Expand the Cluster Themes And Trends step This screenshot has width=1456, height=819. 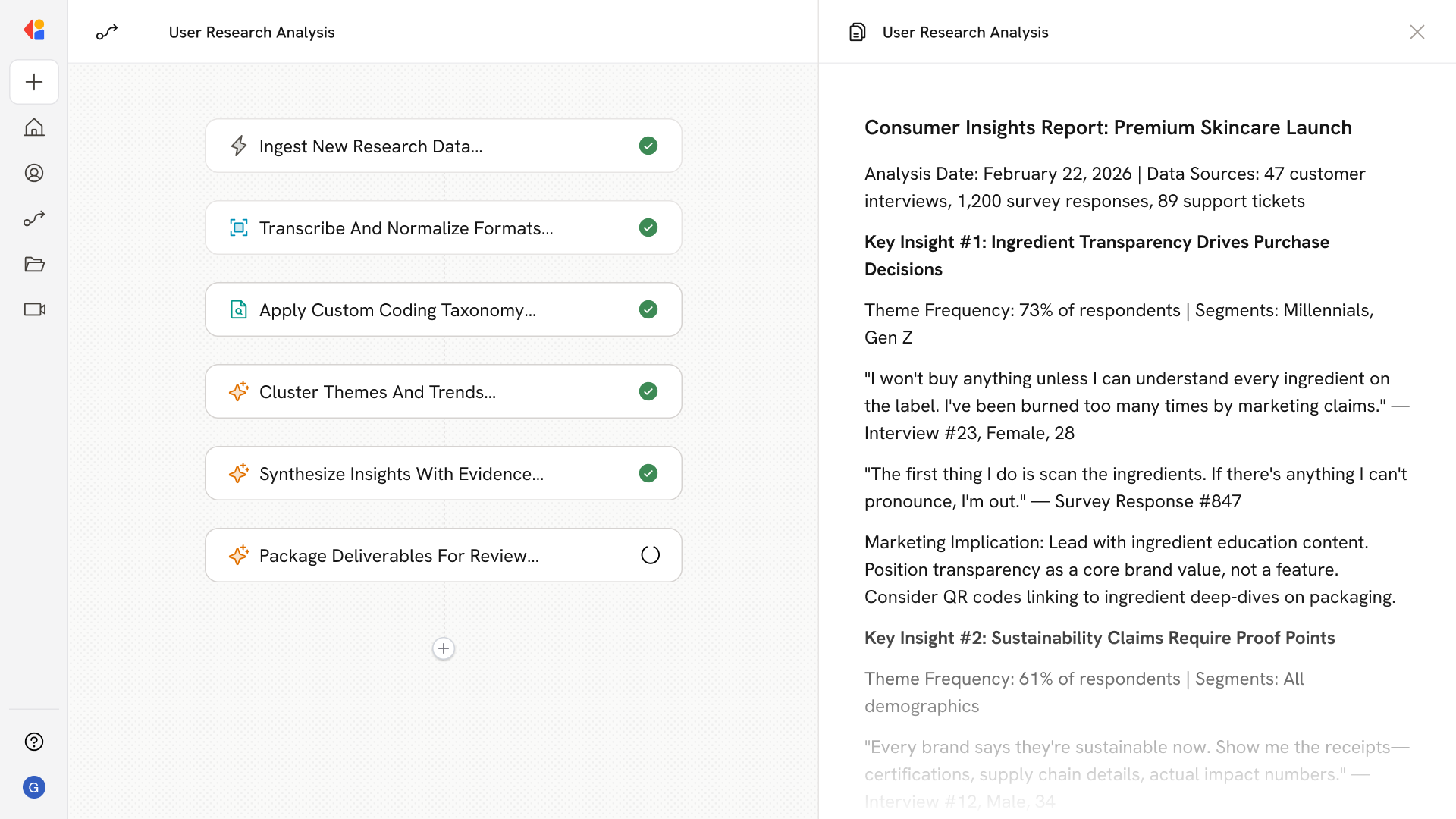point(378,392)
